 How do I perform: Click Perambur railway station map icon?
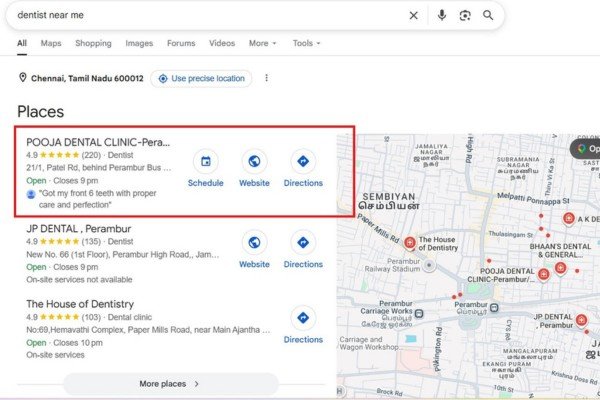(494, 307)
